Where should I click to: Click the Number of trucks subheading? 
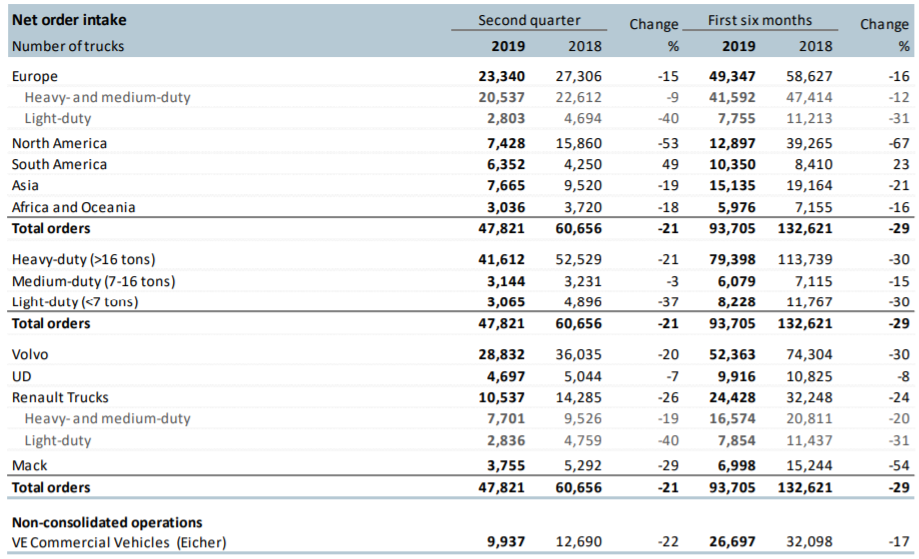point(68,46)
